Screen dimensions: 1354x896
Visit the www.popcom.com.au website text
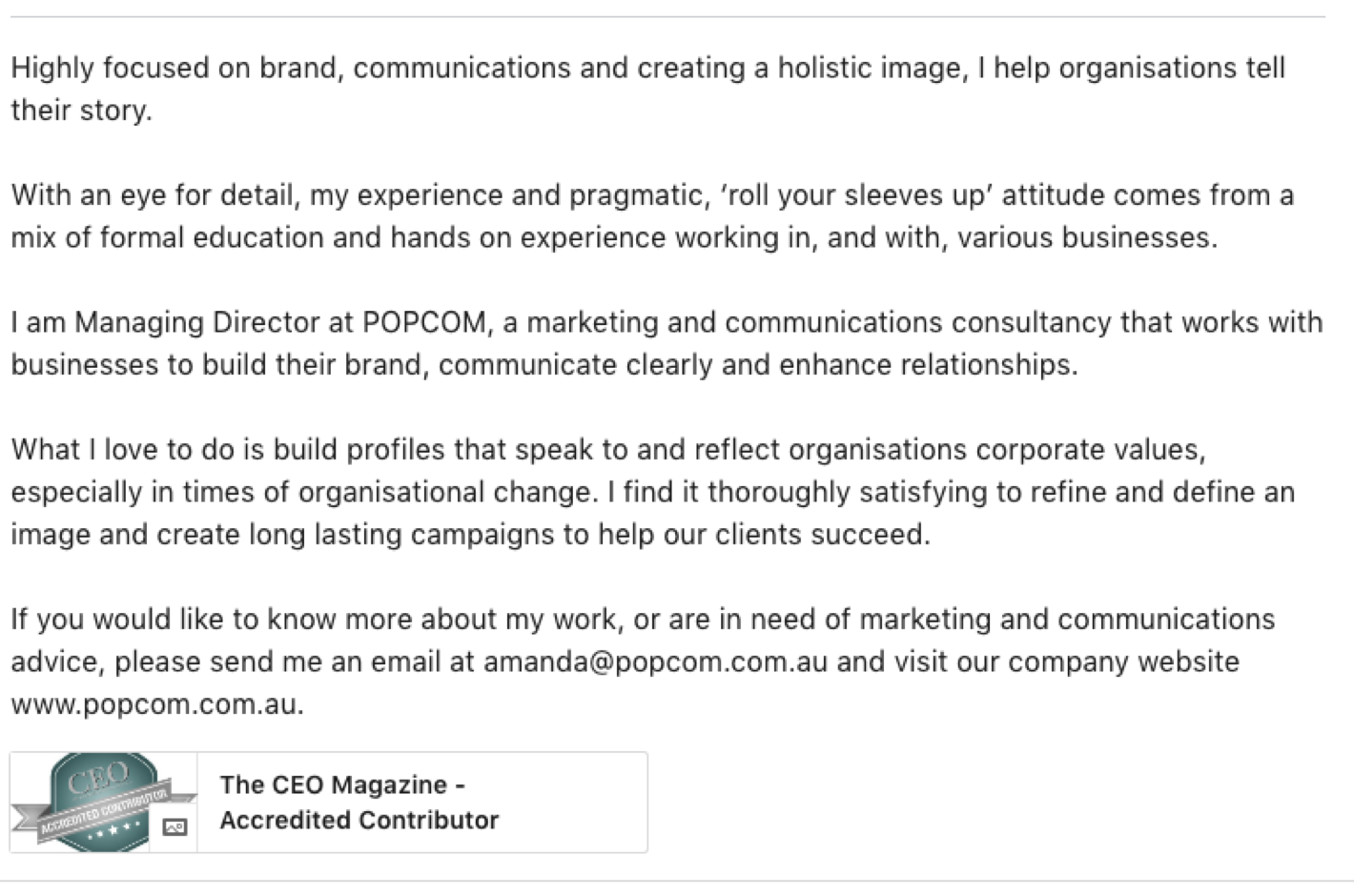157,704
